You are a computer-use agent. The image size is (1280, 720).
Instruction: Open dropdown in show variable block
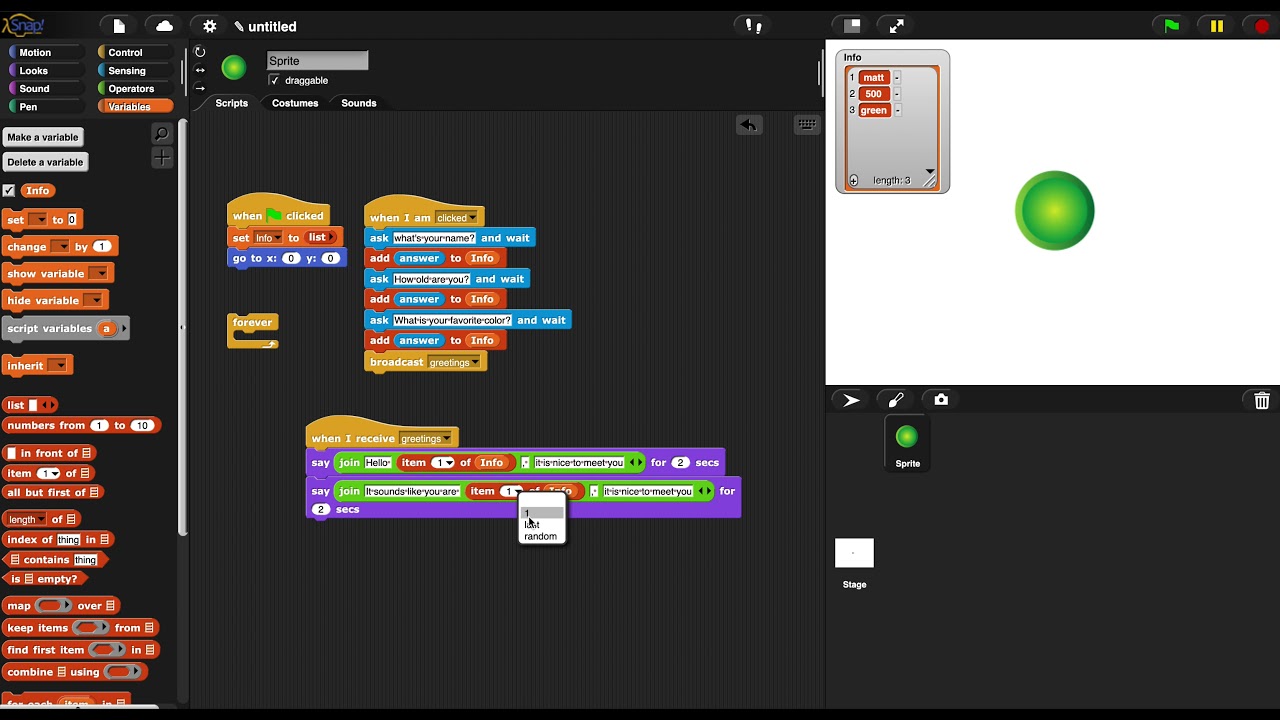pyautogui.click(x=98, y=273)
